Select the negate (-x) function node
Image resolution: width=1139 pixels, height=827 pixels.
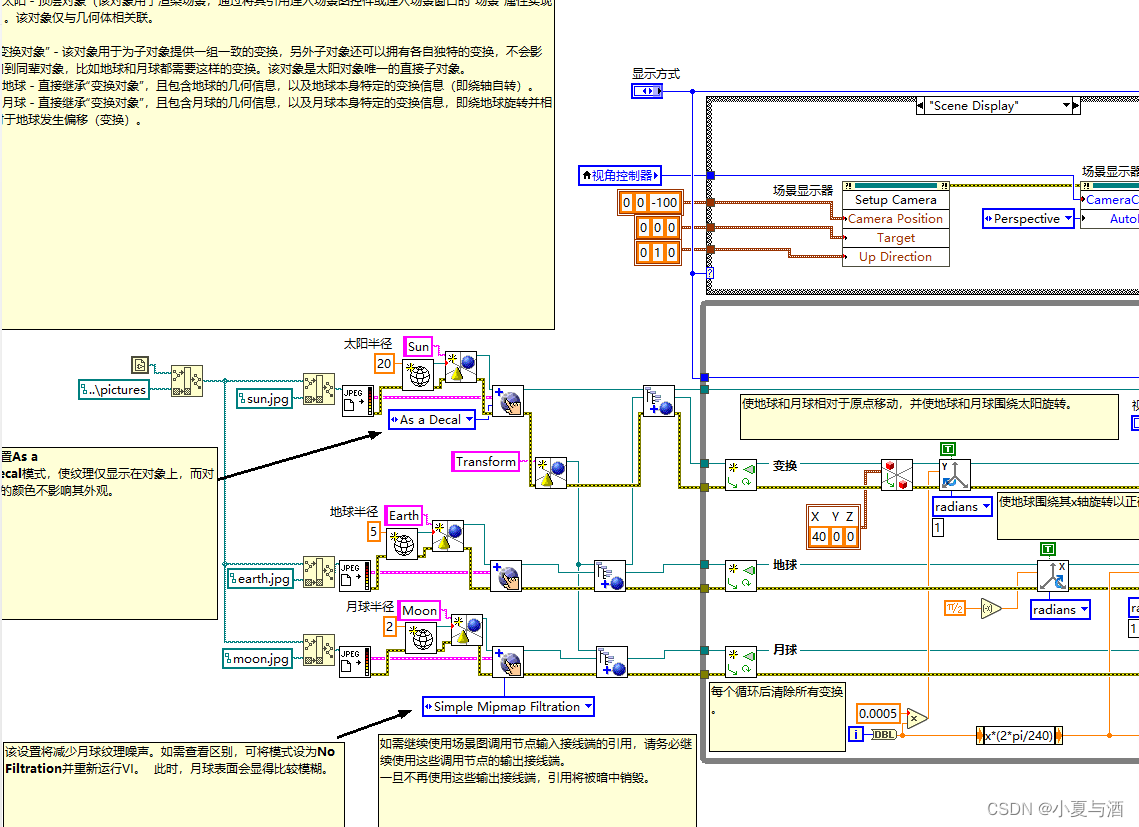click(988, 608)
